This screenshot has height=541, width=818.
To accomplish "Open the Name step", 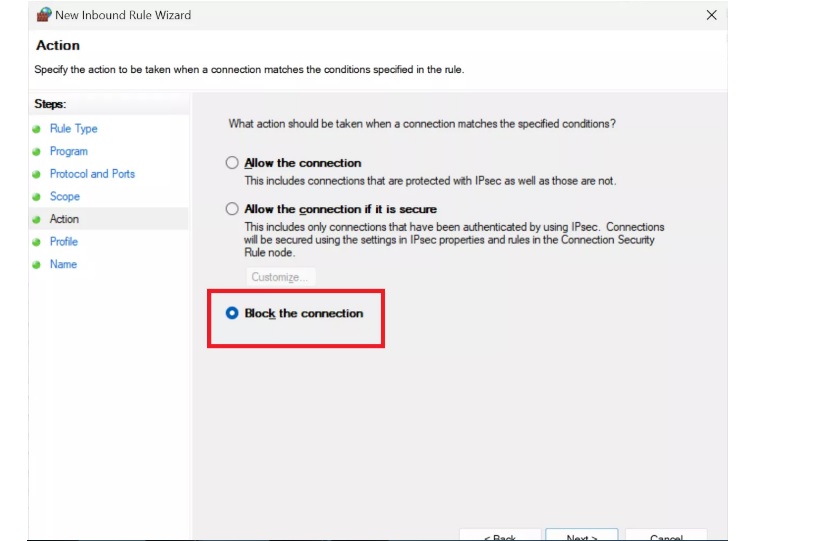I will (63, 264).
